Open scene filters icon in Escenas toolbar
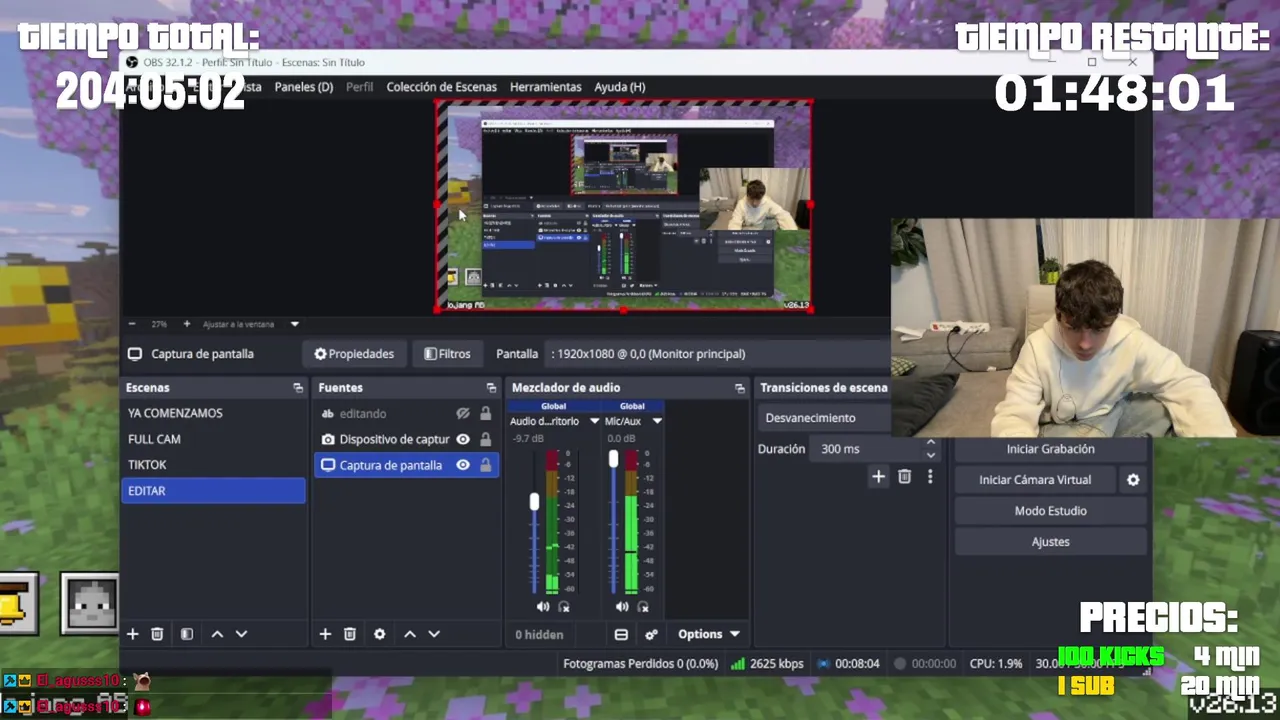Viewport: 1280px width, 720px height. pyautogui.click(x=186, y=634)
